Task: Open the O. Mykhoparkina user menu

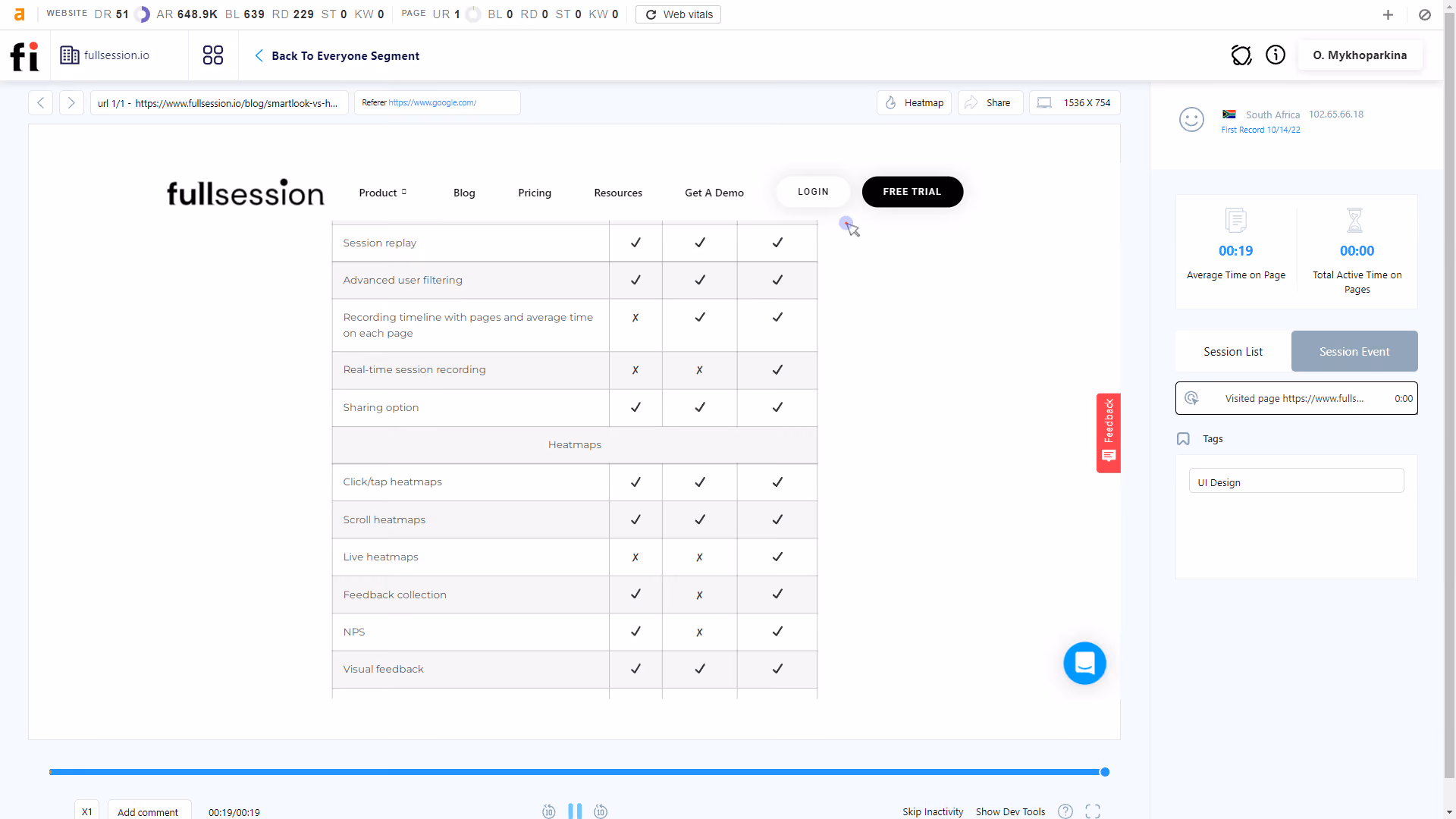Action: pos(1360,55)
